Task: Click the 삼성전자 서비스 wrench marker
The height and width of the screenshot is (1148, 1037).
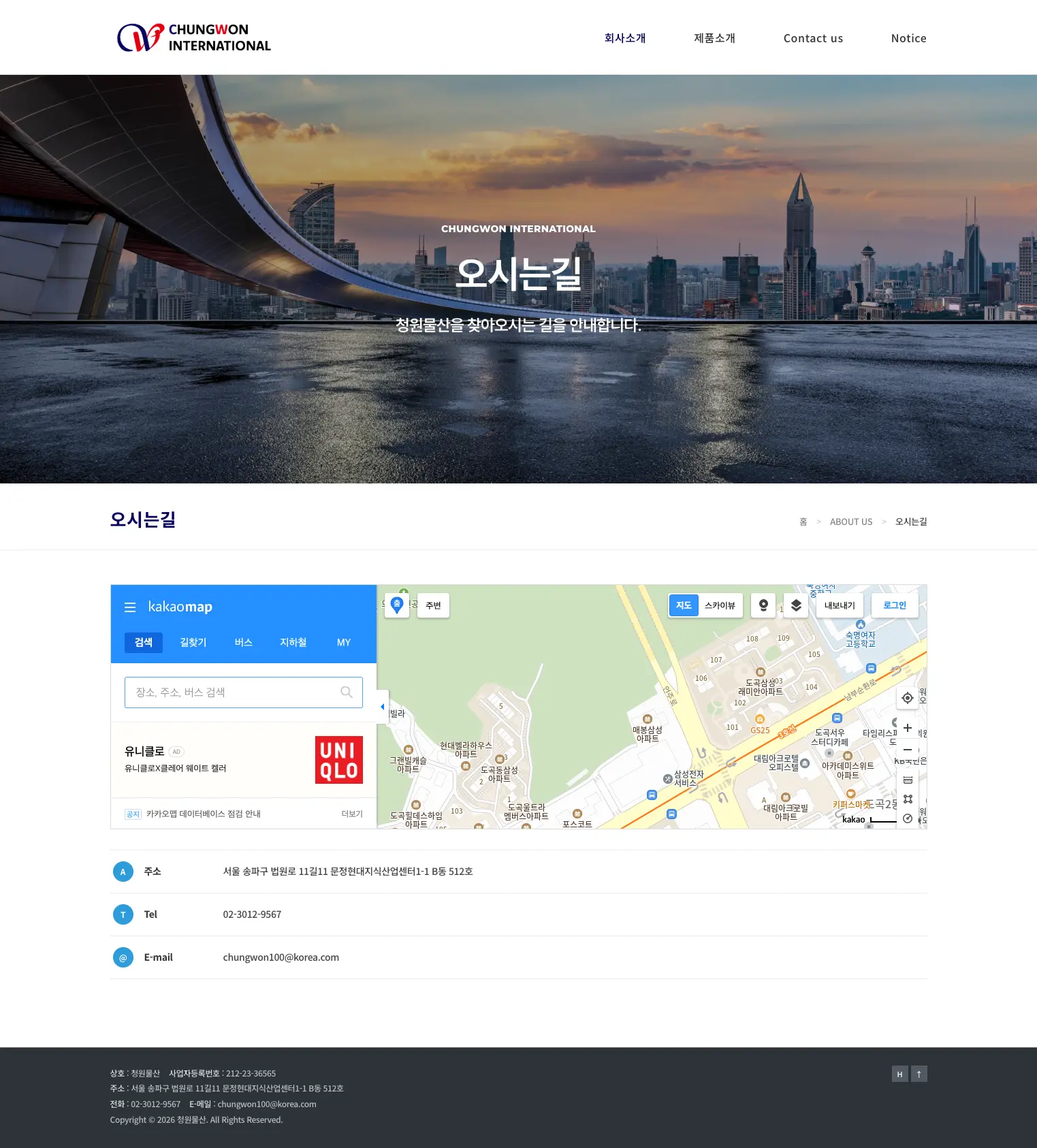Action: (668, 779)
